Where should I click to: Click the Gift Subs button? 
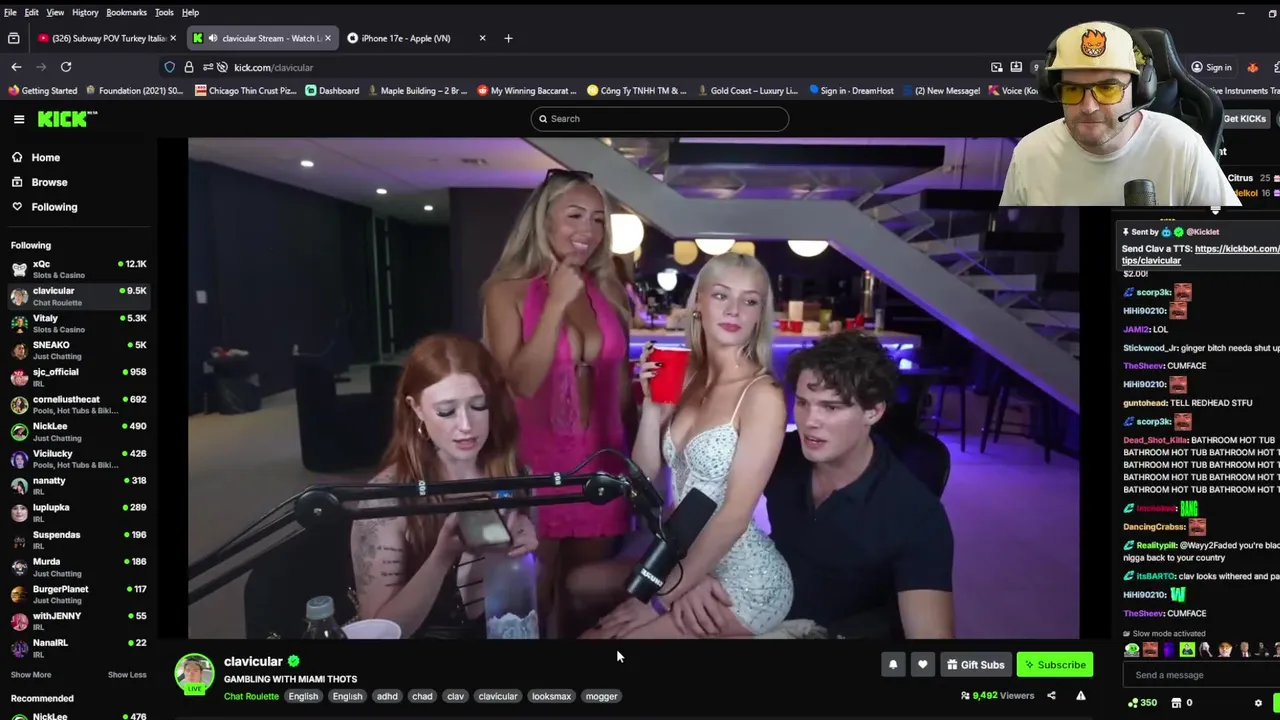point(975,665)
